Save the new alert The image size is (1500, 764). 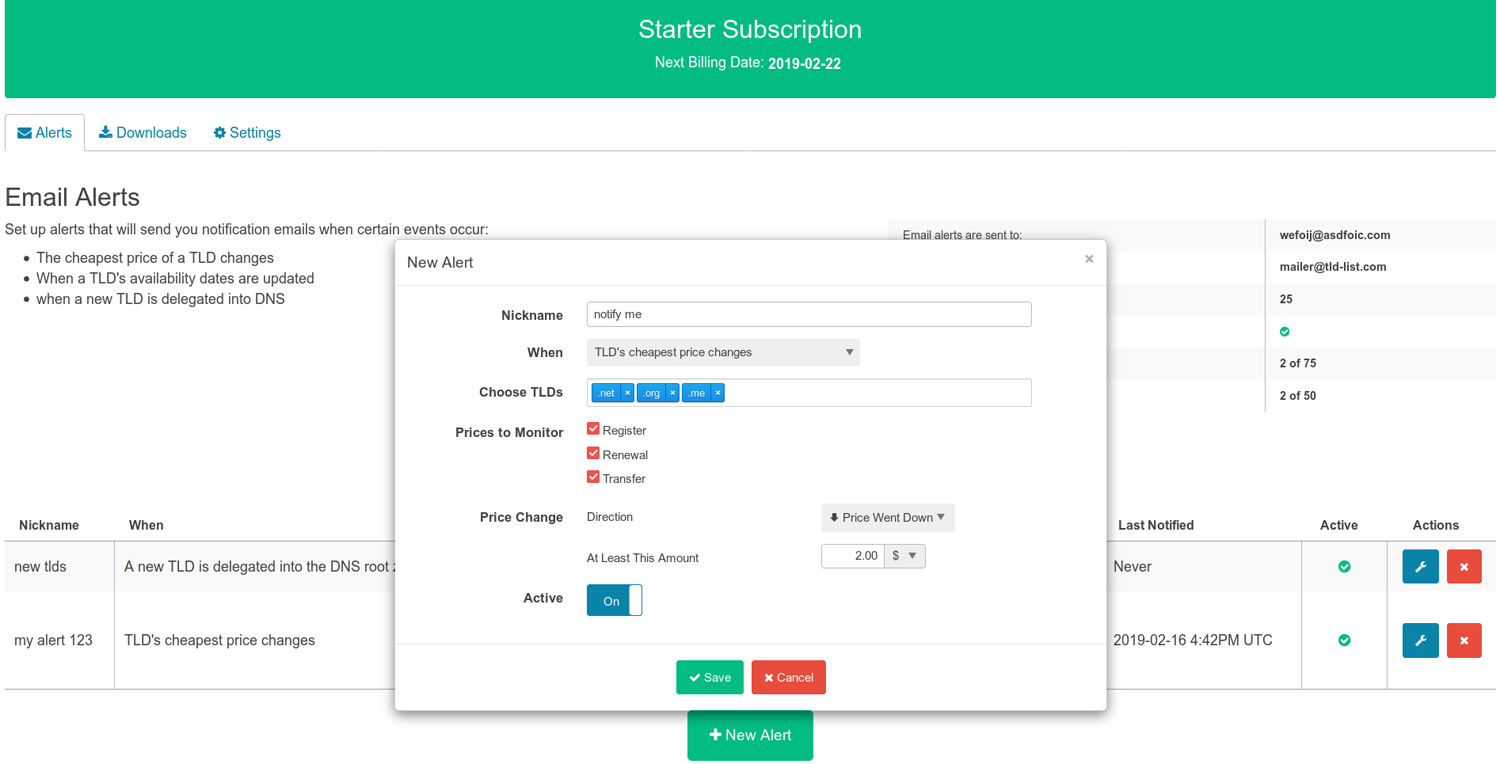click(x=709, y=678)
